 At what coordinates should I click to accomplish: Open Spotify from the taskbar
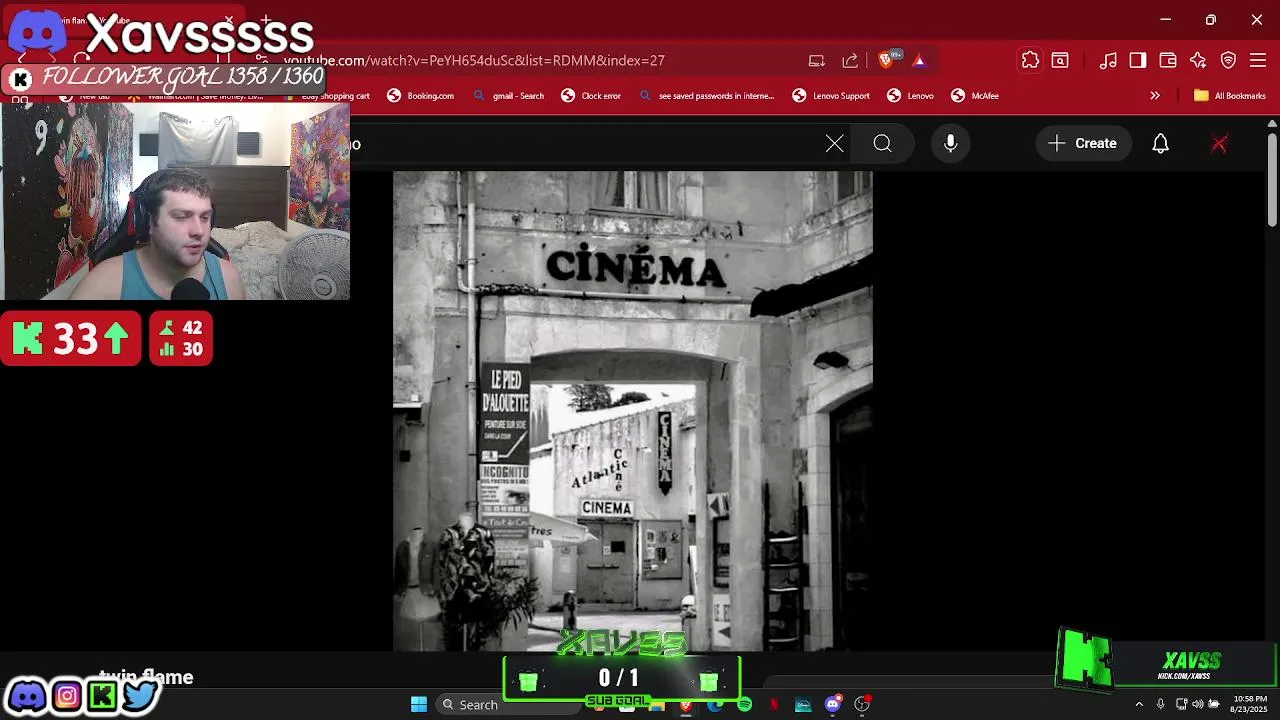click(x=744, y=705)
